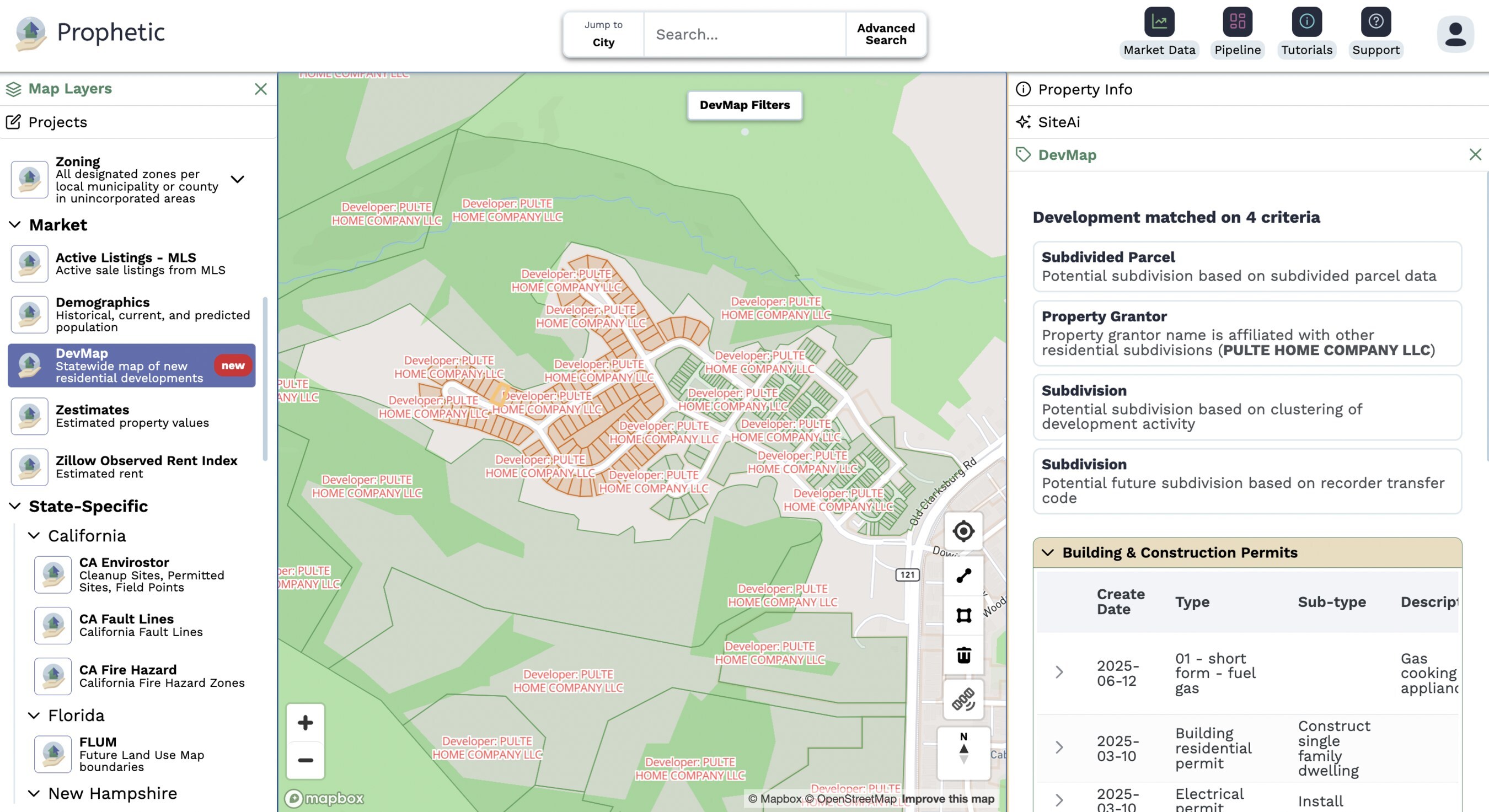The height and width of the screenshot is (812, 1489).
Task: Toggle the DevMap layer on or off
Action: click(x=131, y=365)
